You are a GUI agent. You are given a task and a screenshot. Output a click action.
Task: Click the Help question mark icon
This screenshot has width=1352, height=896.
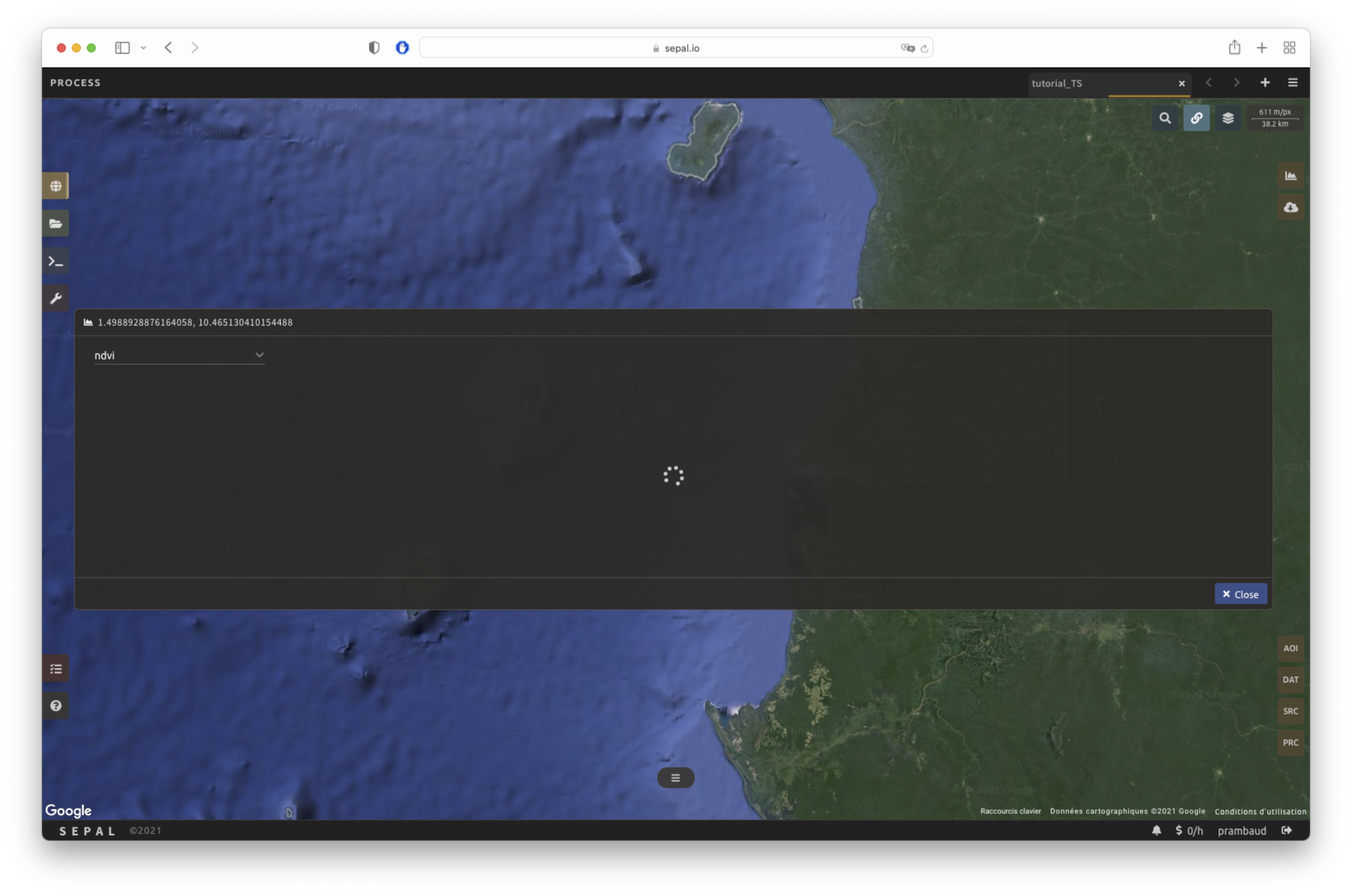point(55,706)
